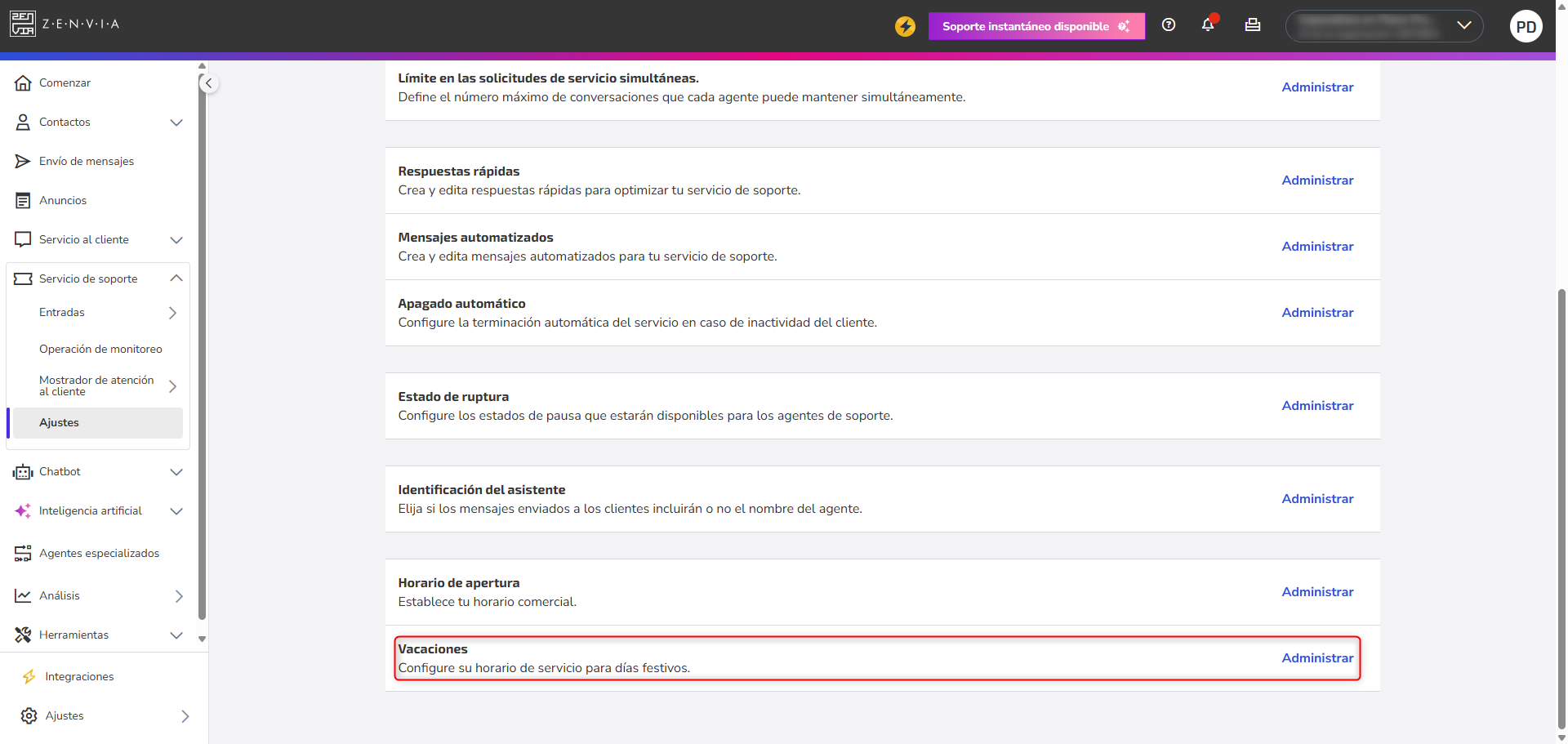The width and height of the screenshot is (1568, 744).
Task: Open Envío de mensajes menu item
Action: pos(87,162)
